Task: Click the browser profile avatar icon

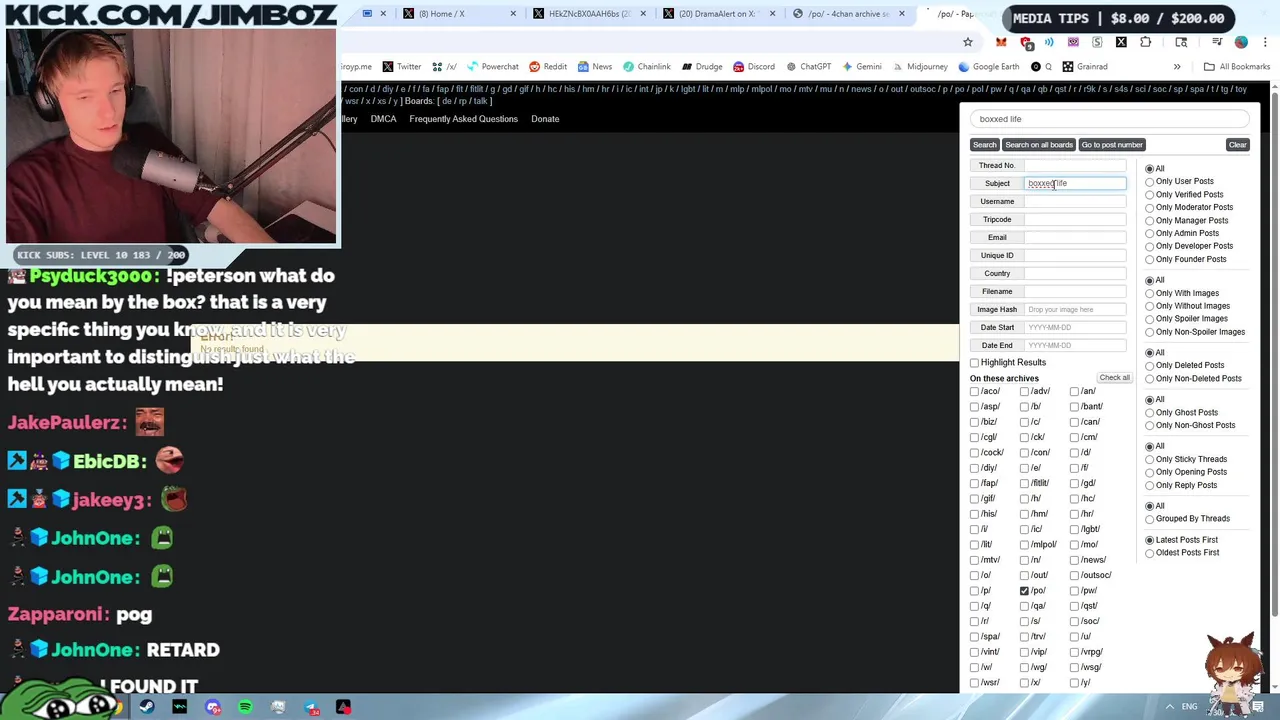Action: 1241,42
